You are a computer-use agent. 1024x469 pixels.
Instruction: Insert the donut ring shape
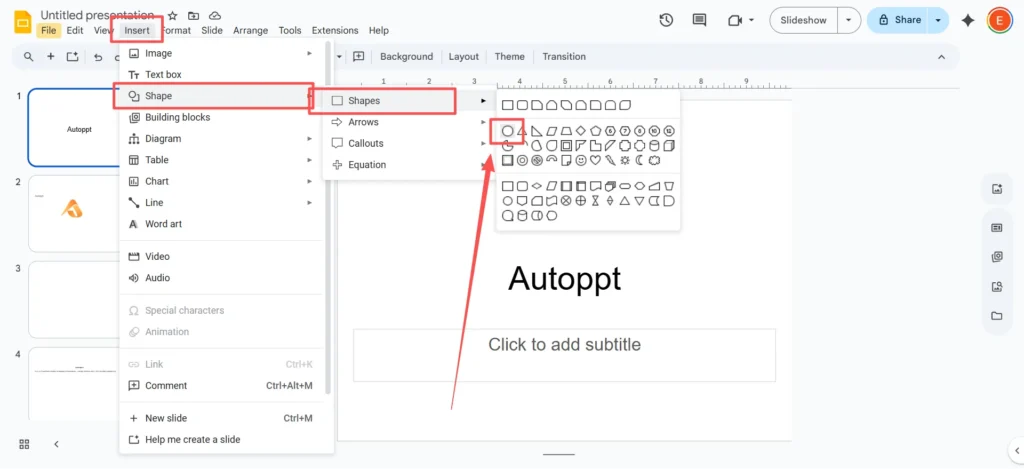[x=522, y=160]
